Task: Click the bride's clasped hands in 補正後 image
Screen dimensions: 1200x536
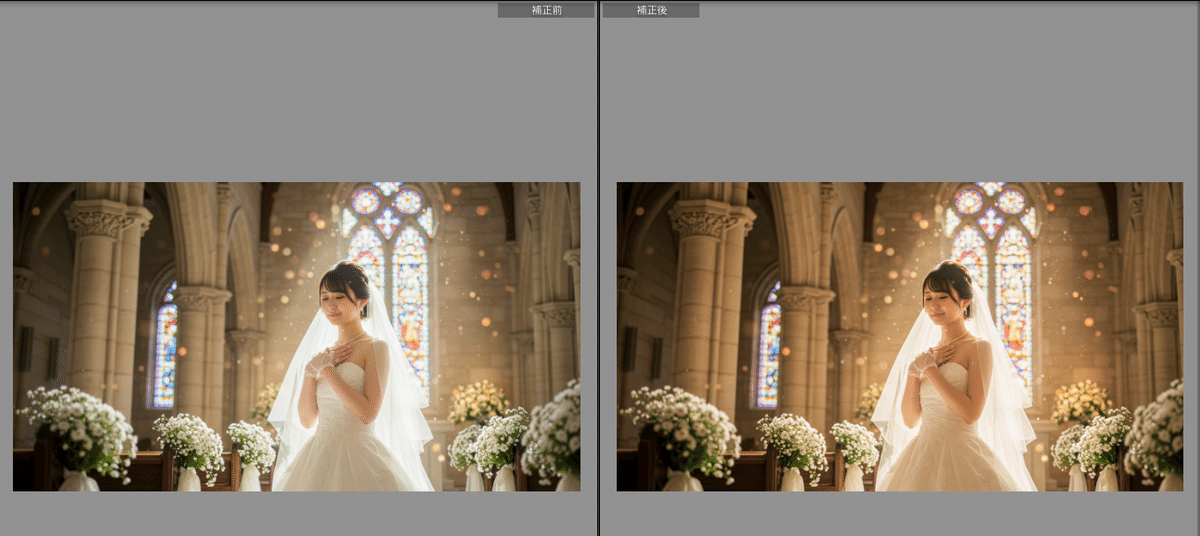Action: 925,362
